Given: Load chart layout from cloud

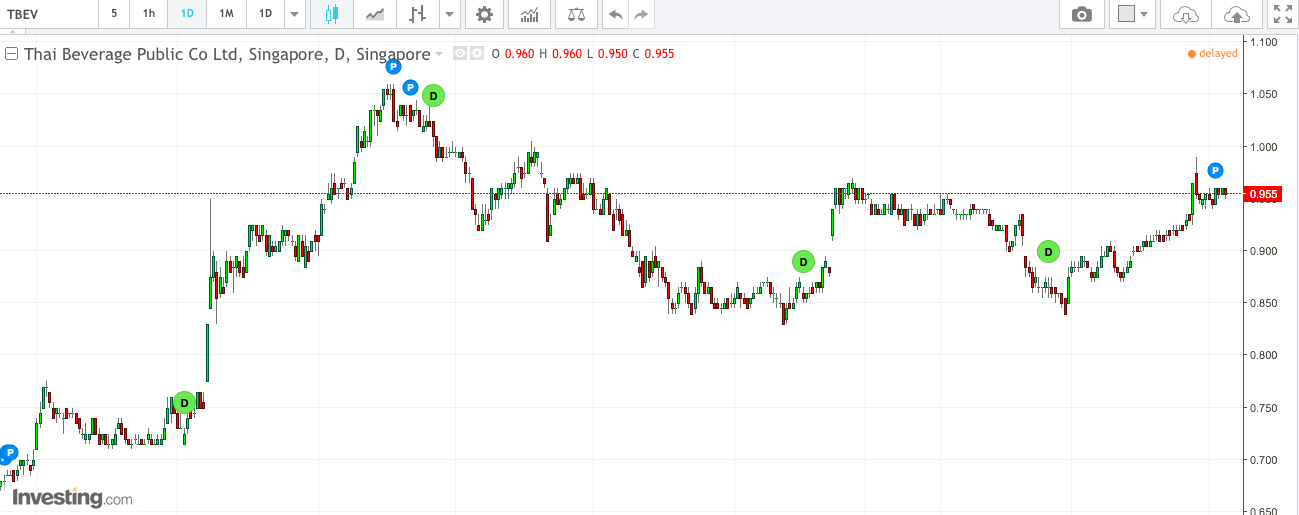Looking at the screenshot, I should (1185, 14).
